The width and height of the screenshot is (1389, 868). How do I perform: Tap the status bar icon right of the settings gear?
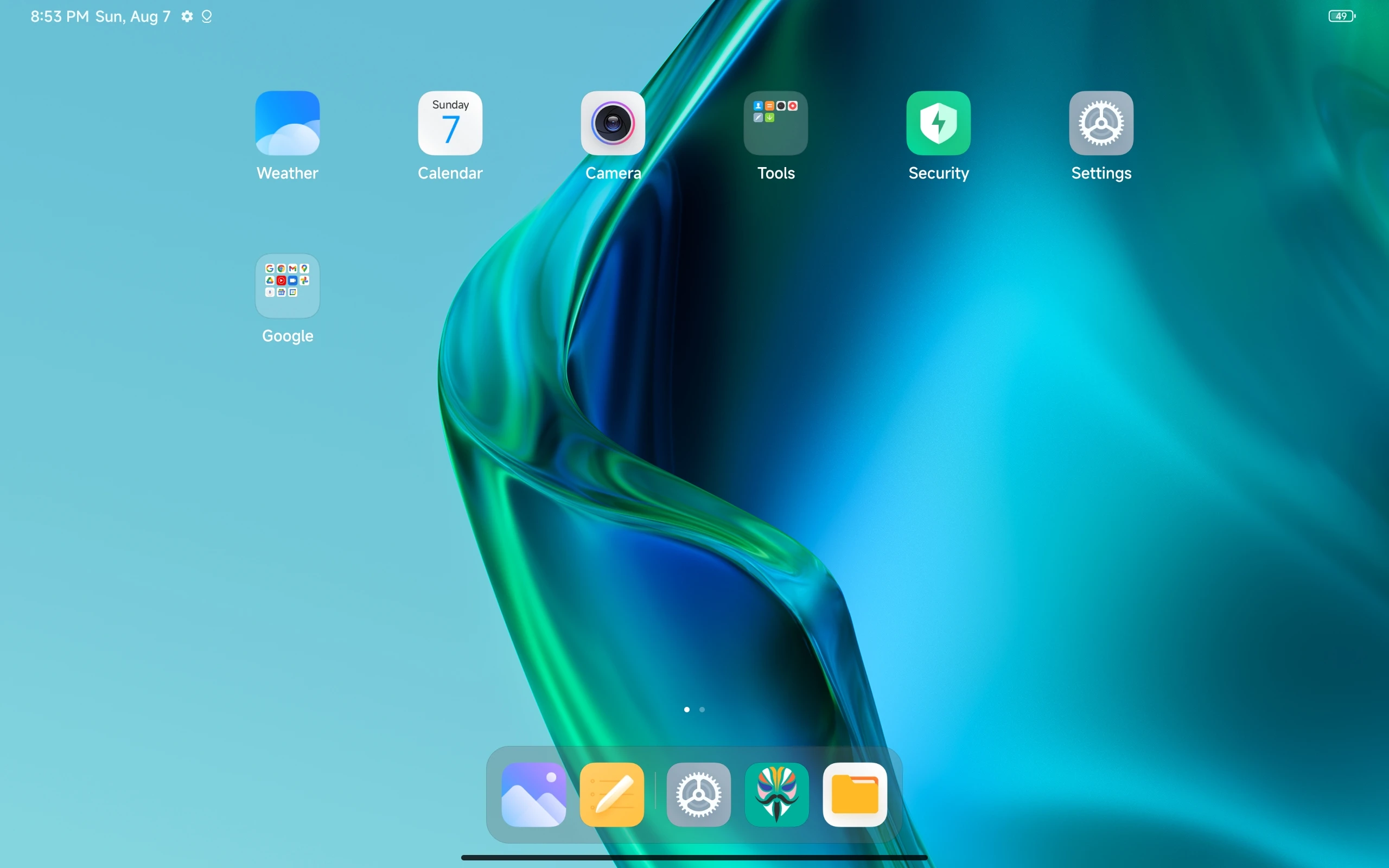(x=207, y=16)
